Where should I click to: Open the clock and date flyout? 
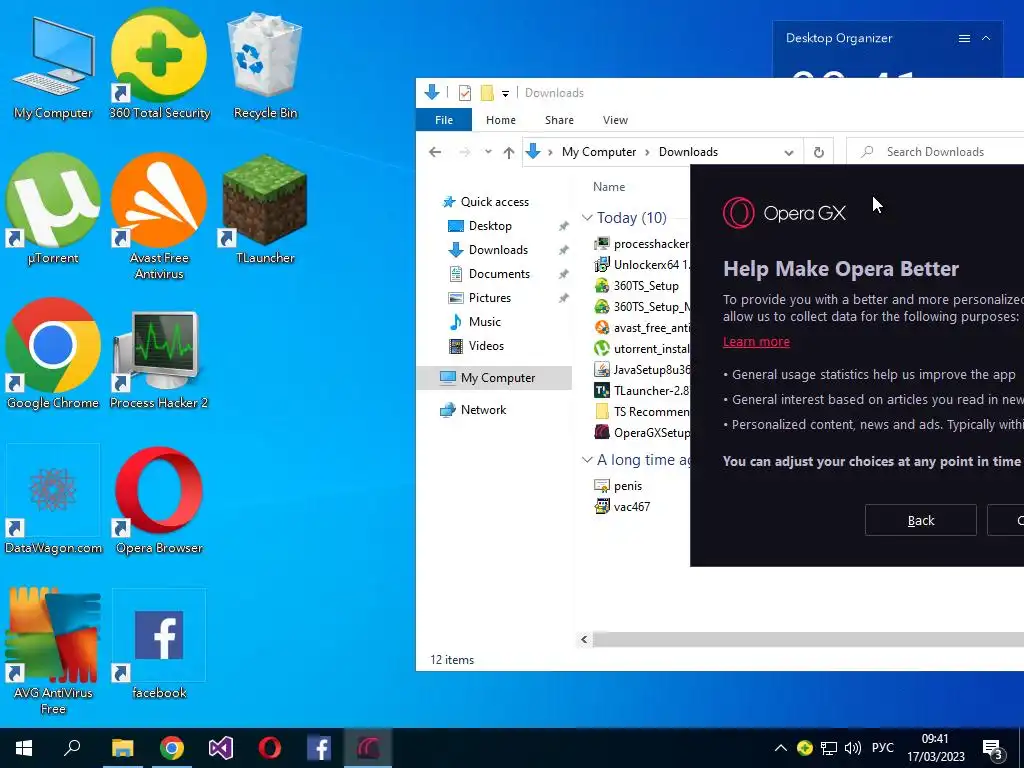click(x=935, y=748)
